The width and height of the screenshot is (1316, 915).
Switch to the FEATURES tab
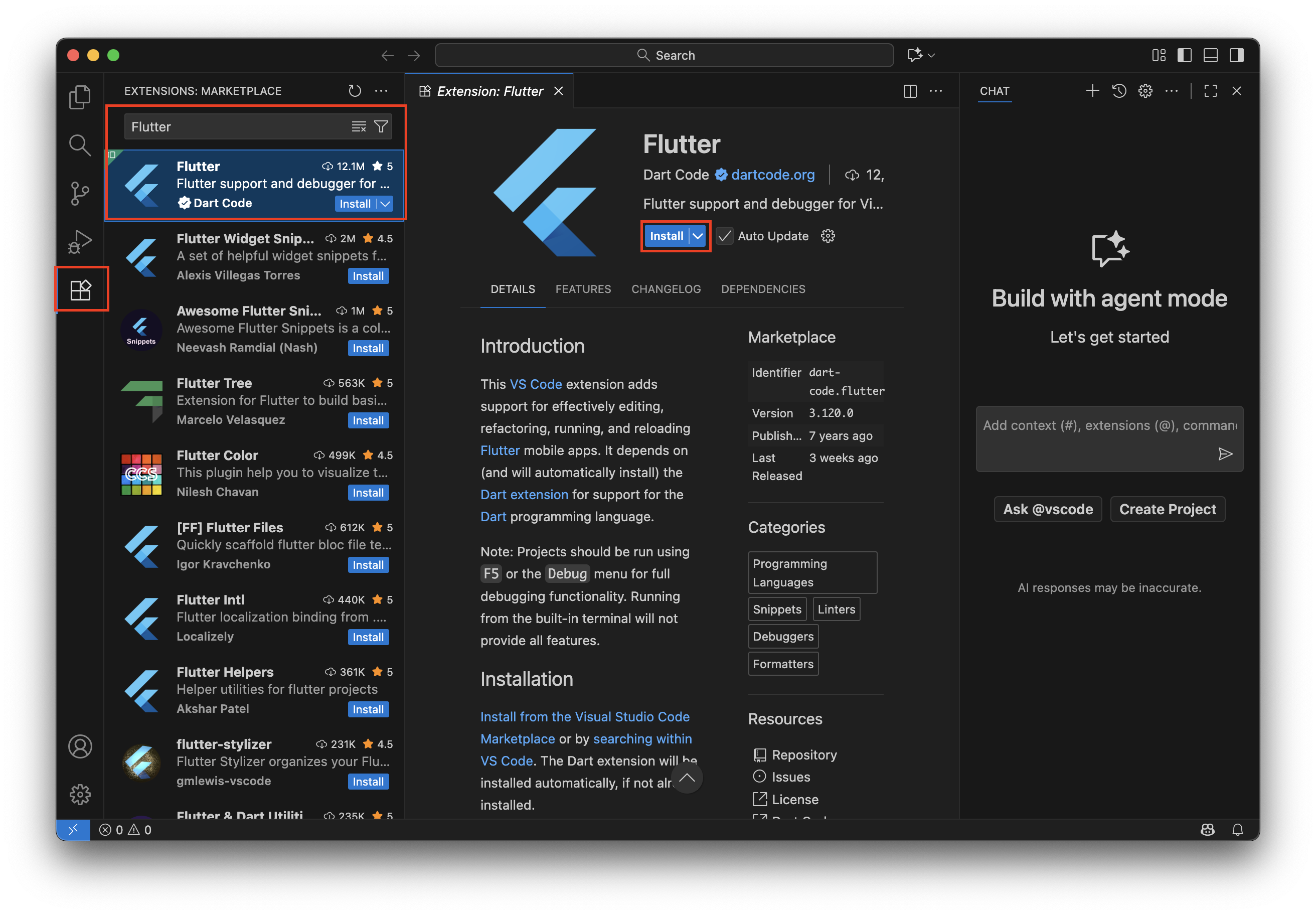pyautogui.click(x=583, y=289)
